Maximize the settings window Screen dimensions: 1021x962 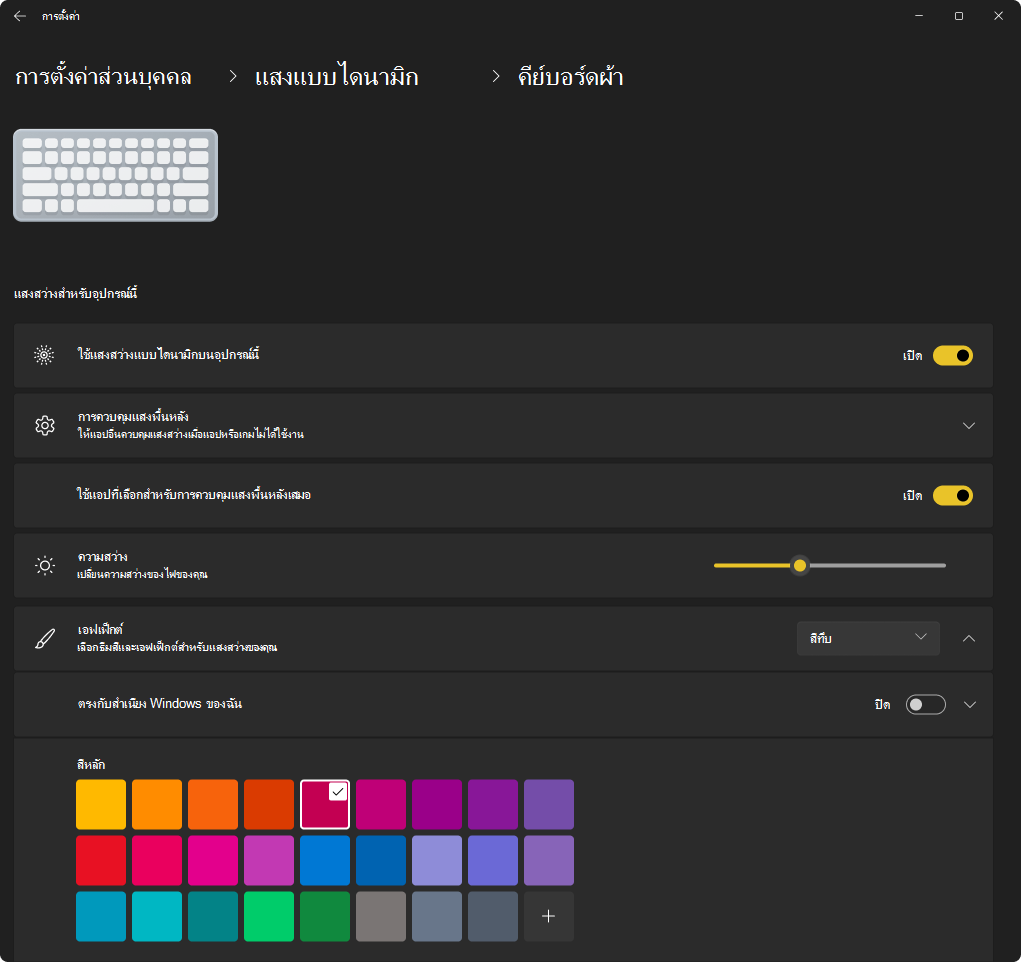958,16
